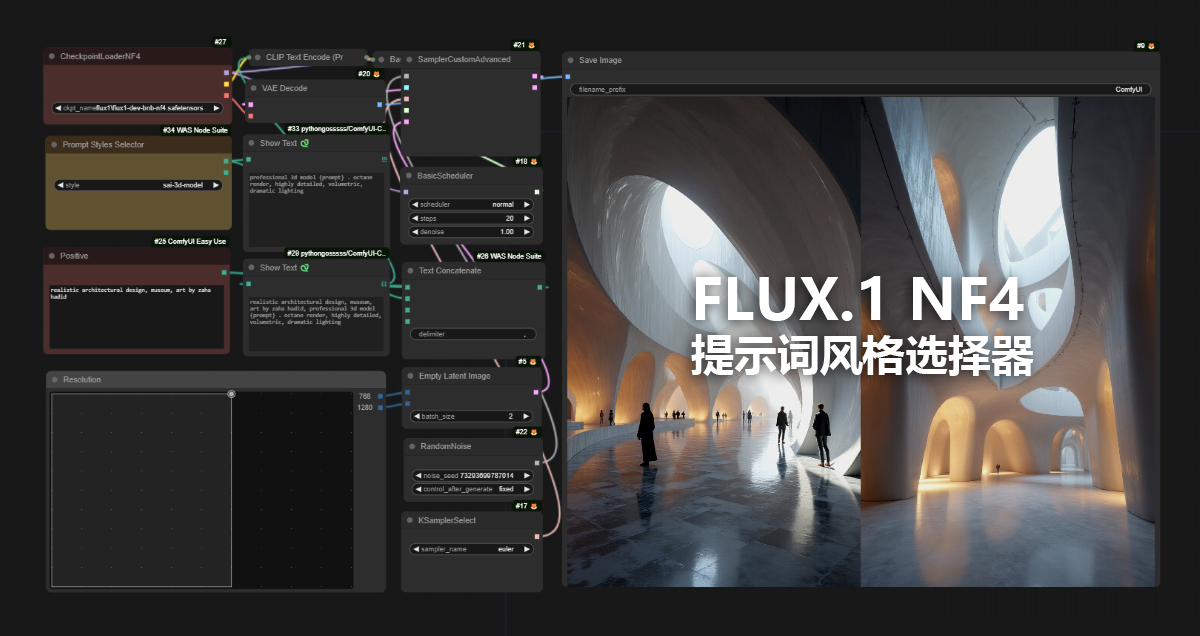Click right arrow of control_after_generate

[527, 489]
